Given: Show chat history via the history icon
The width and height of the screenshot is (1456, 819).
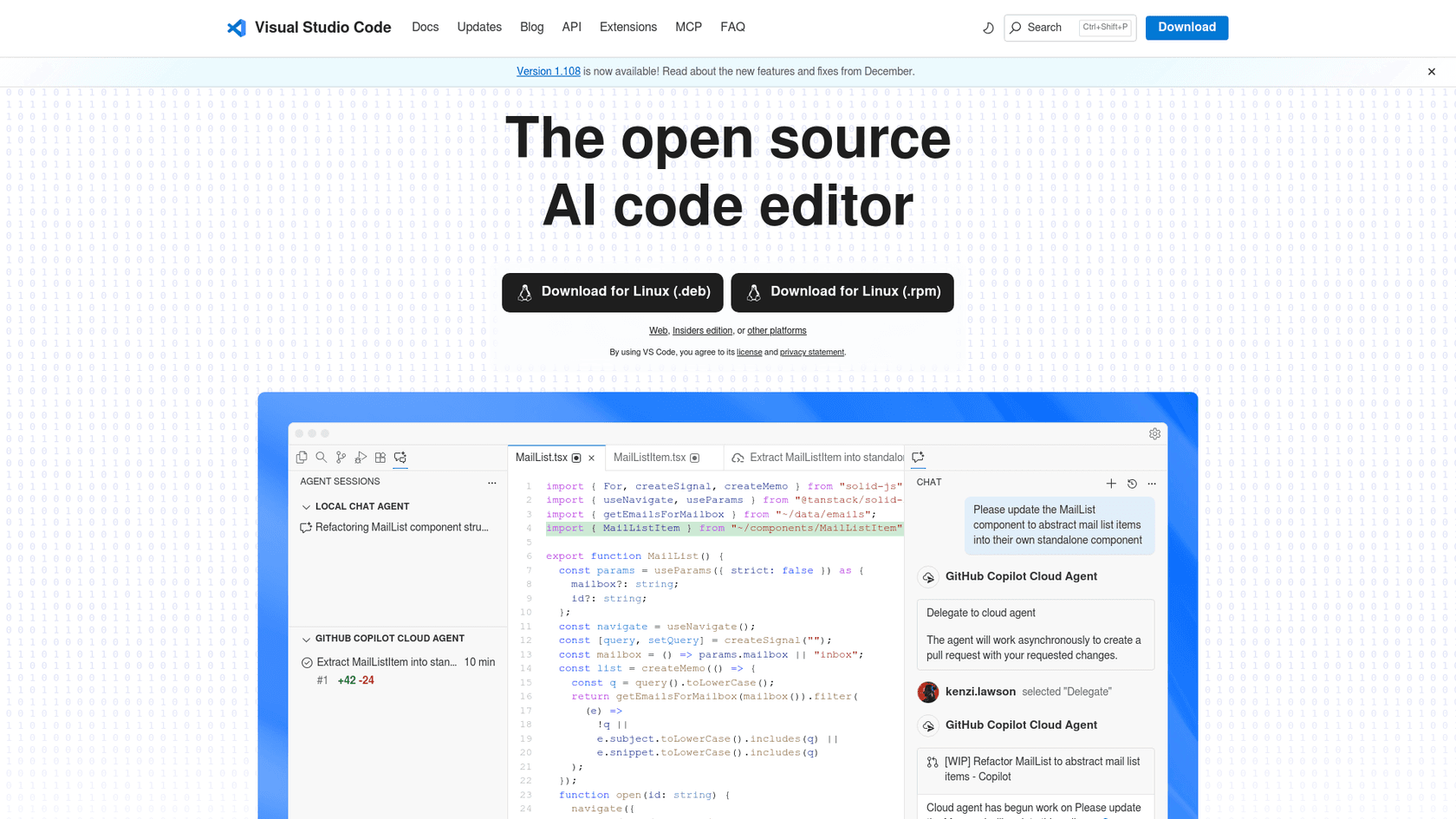Looking at the screenshot, I should pyautogui.click(x=1132, y=484).
